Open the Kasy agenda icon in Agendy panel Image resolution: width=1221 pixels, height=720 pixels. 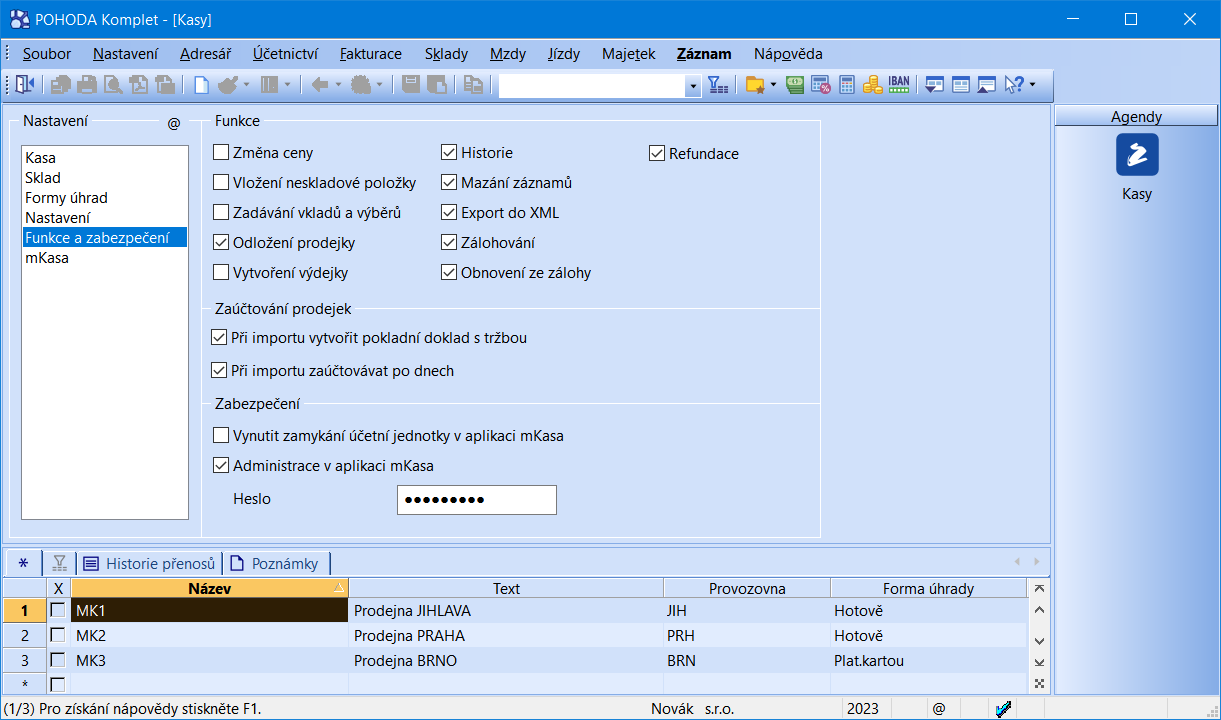click(1137, 155)
